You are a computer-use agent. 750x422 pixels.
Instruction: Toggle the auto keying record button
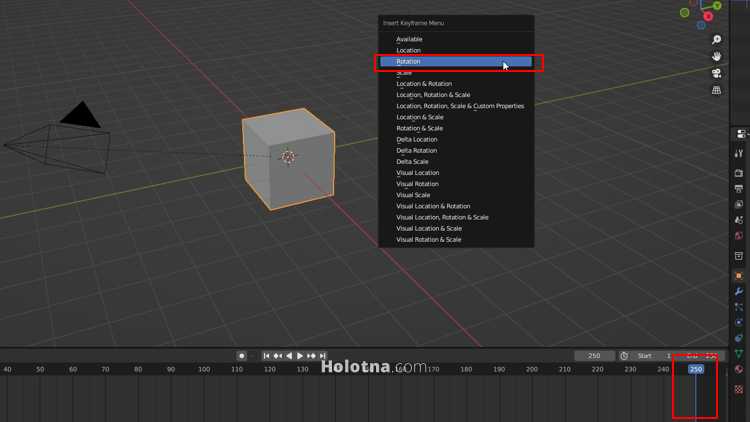(x=242, y=356)
